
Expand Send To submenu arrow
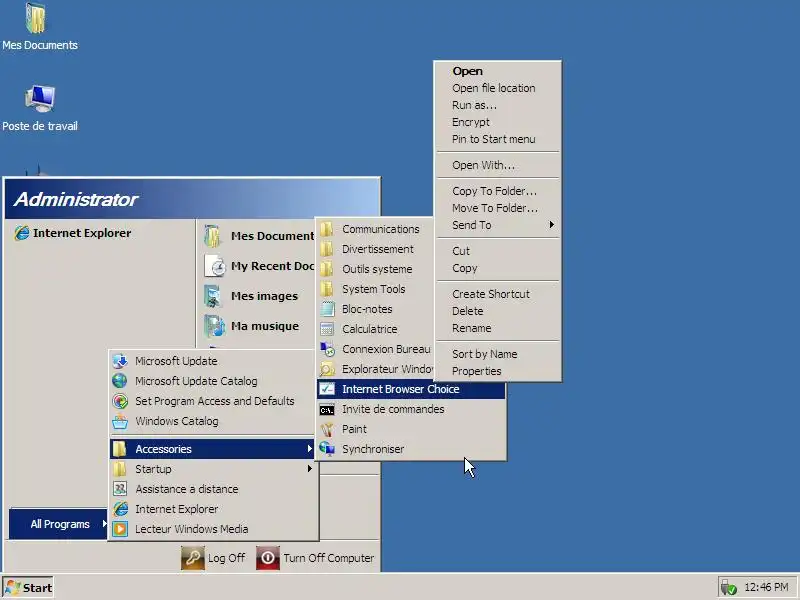[552, 225]
